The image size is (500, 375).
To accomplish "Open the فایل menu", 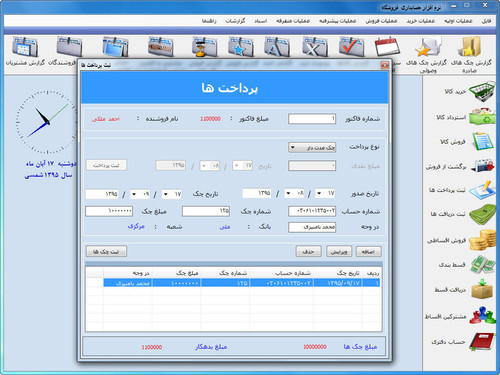I will pos(486,21).
